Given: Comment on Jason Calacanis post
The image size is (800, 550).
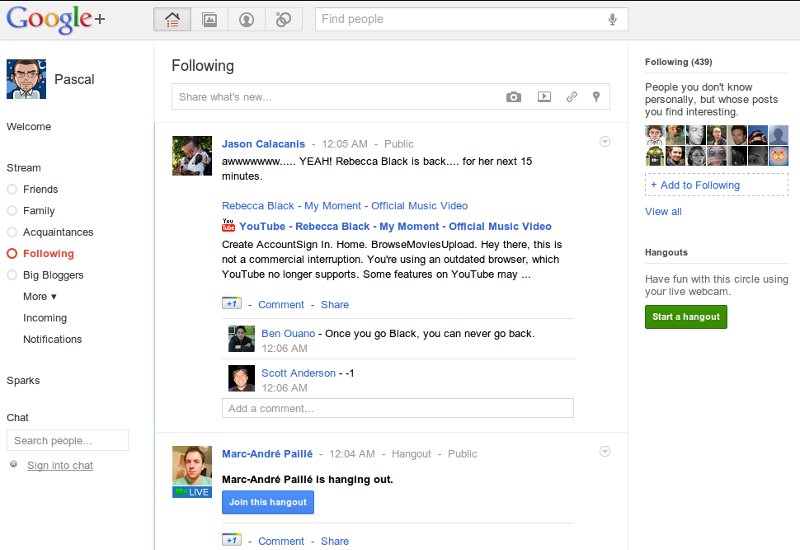Looking at the screenshot, I should pos(281,305).
